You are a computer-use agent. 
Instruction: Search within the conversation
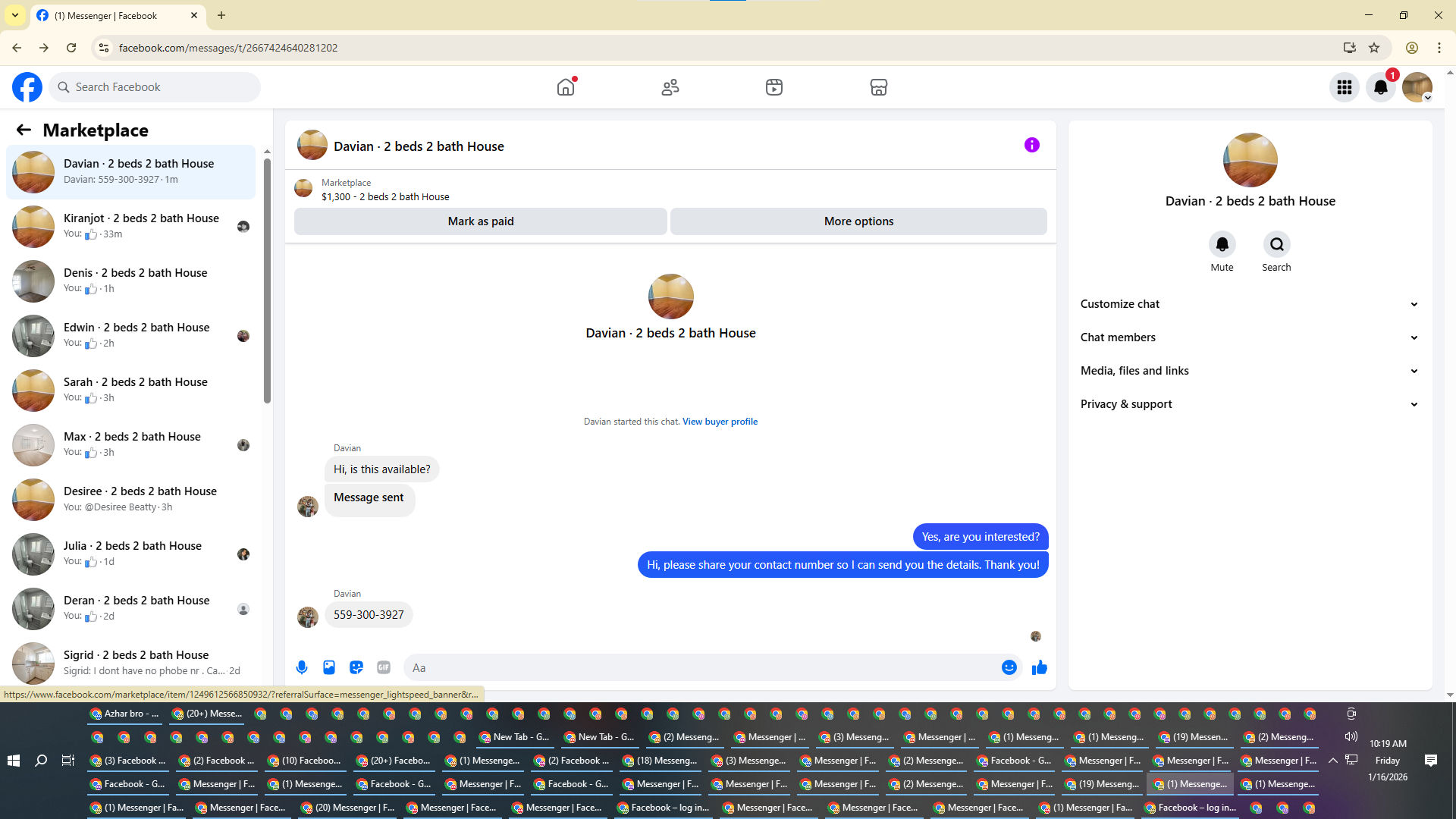(x=1276, y=244)
